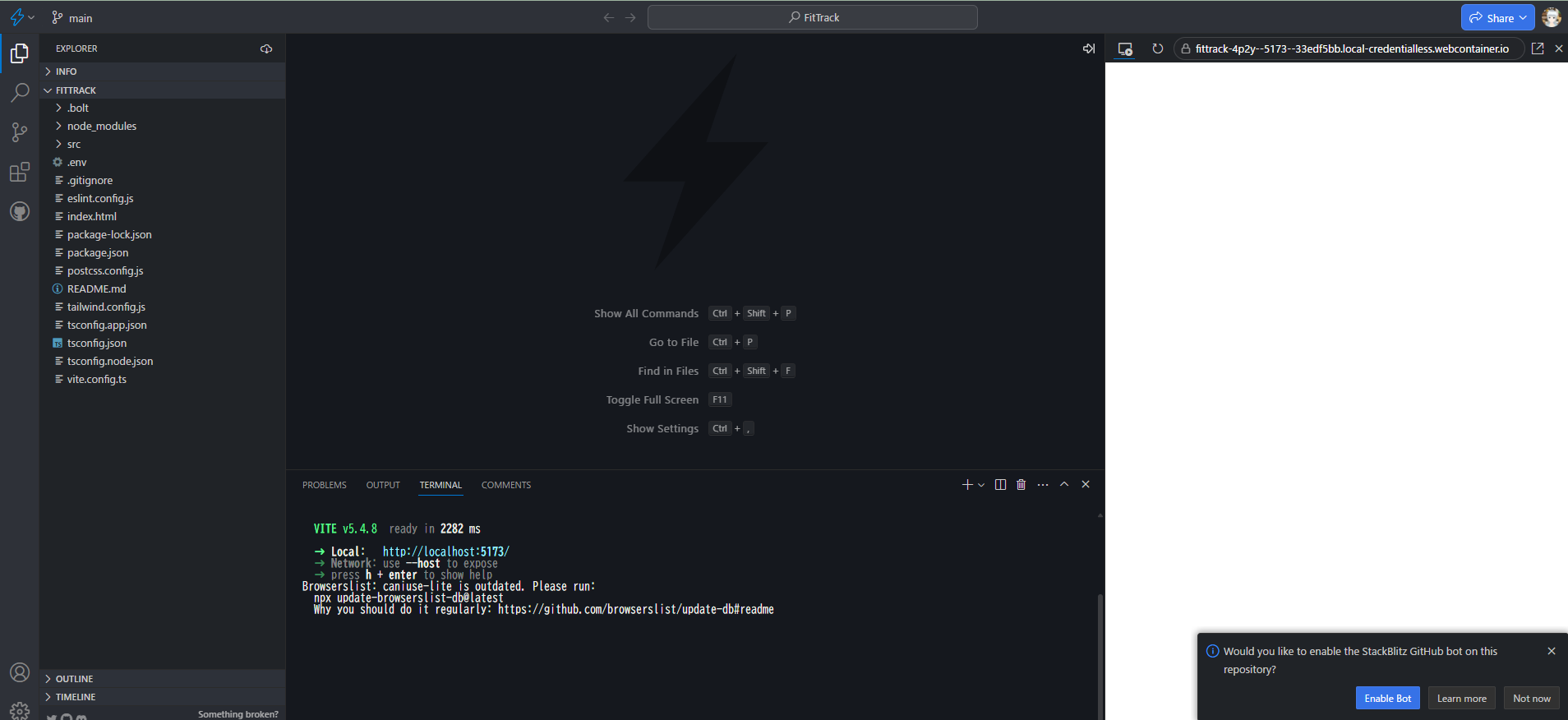
Task: Click the FitTrack search command bar
Action: click(813, 17)
